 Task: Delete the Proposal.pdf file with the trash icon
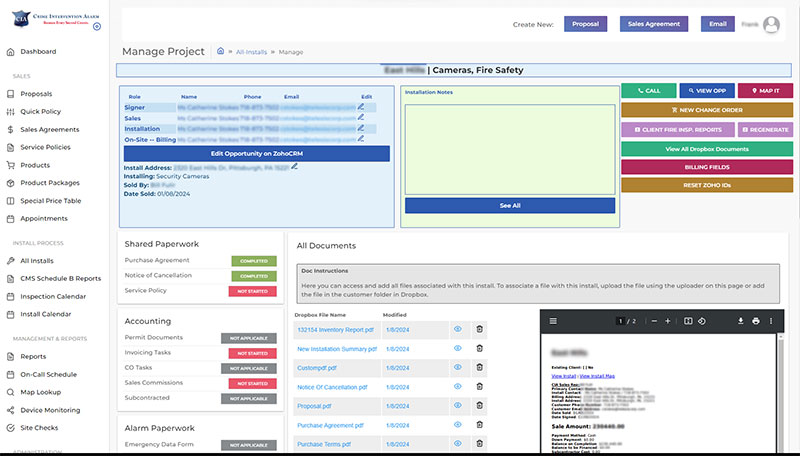click(x=479, y=406)
